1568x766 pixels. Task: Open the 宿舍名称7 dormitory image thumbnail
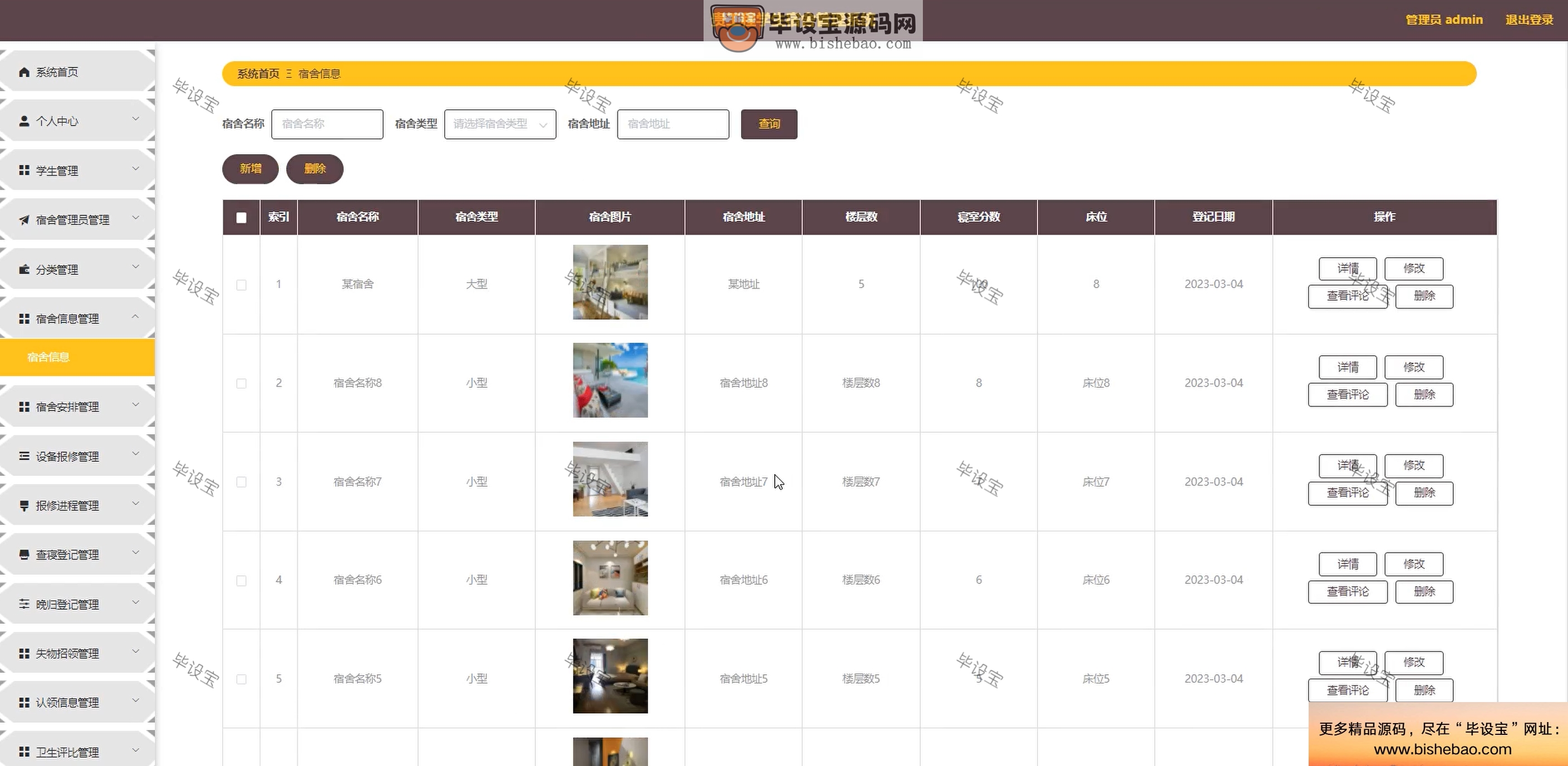[610, 479]
